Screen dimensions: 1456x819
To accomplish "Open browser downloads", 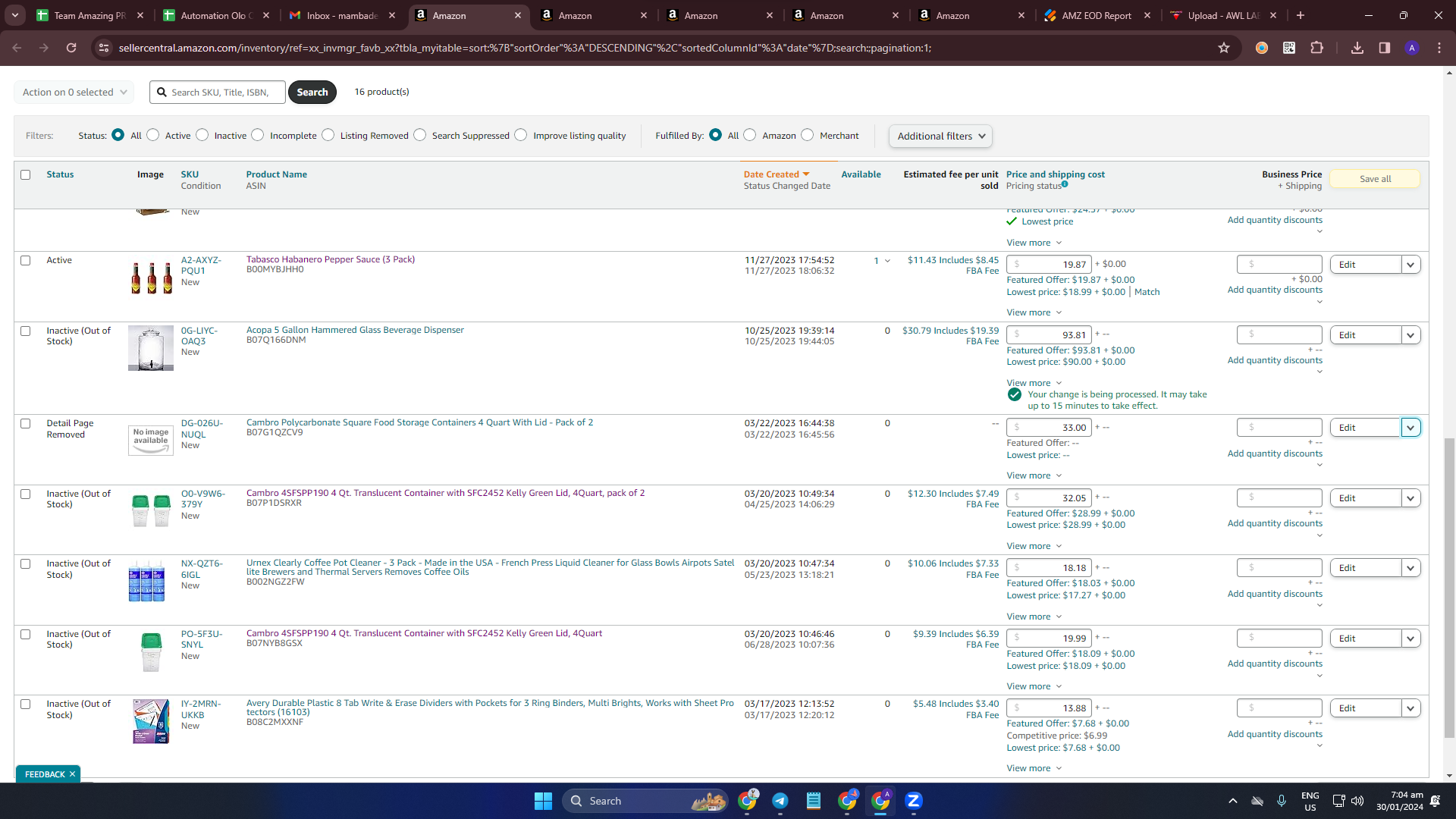I will 1357,48.
